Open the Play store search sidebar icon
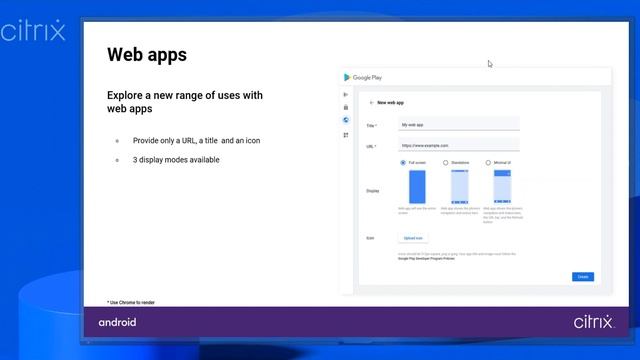Screen dimensions: 640x360 [x=346, y=95]
